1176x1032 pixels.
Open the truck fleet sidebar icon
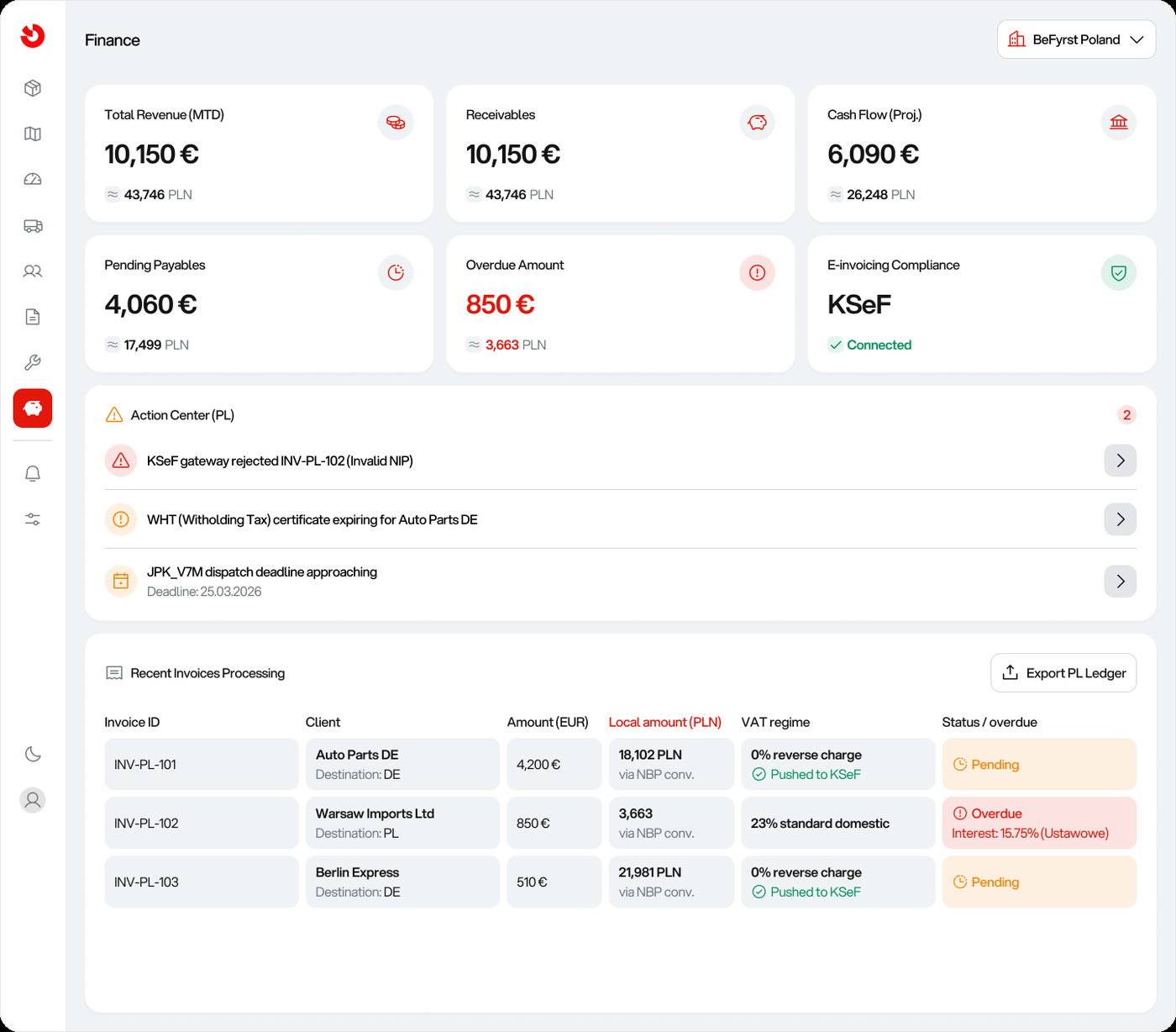(x=33, y=225)
